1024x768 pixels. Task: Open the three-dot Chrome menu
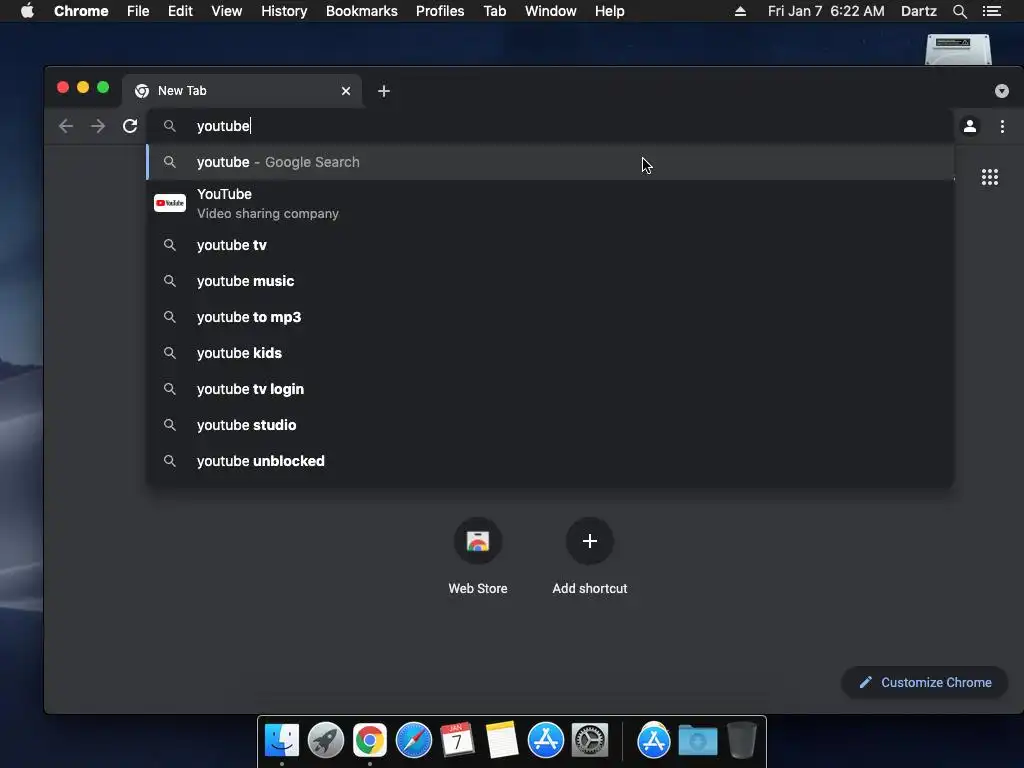(x=1002, y=126)
